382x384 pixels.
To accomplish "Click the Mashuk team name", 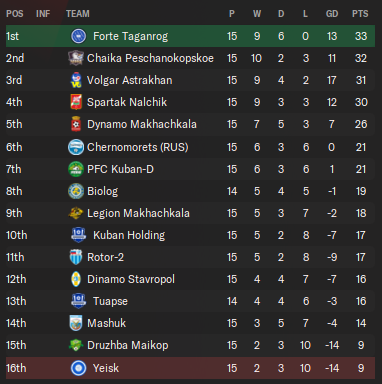I will (x=106, y=323).
